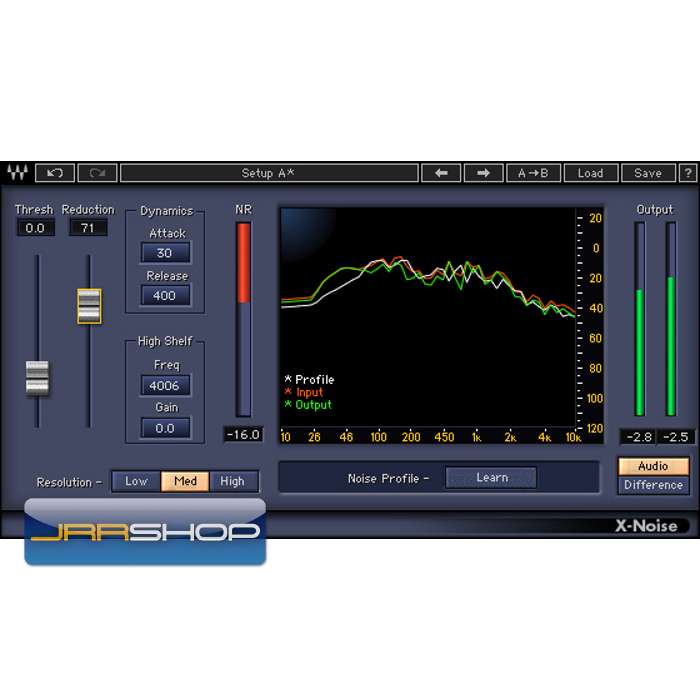Open the Load preset menu
The height and width of the screenshot is (700, 700).
pos(590,173)
